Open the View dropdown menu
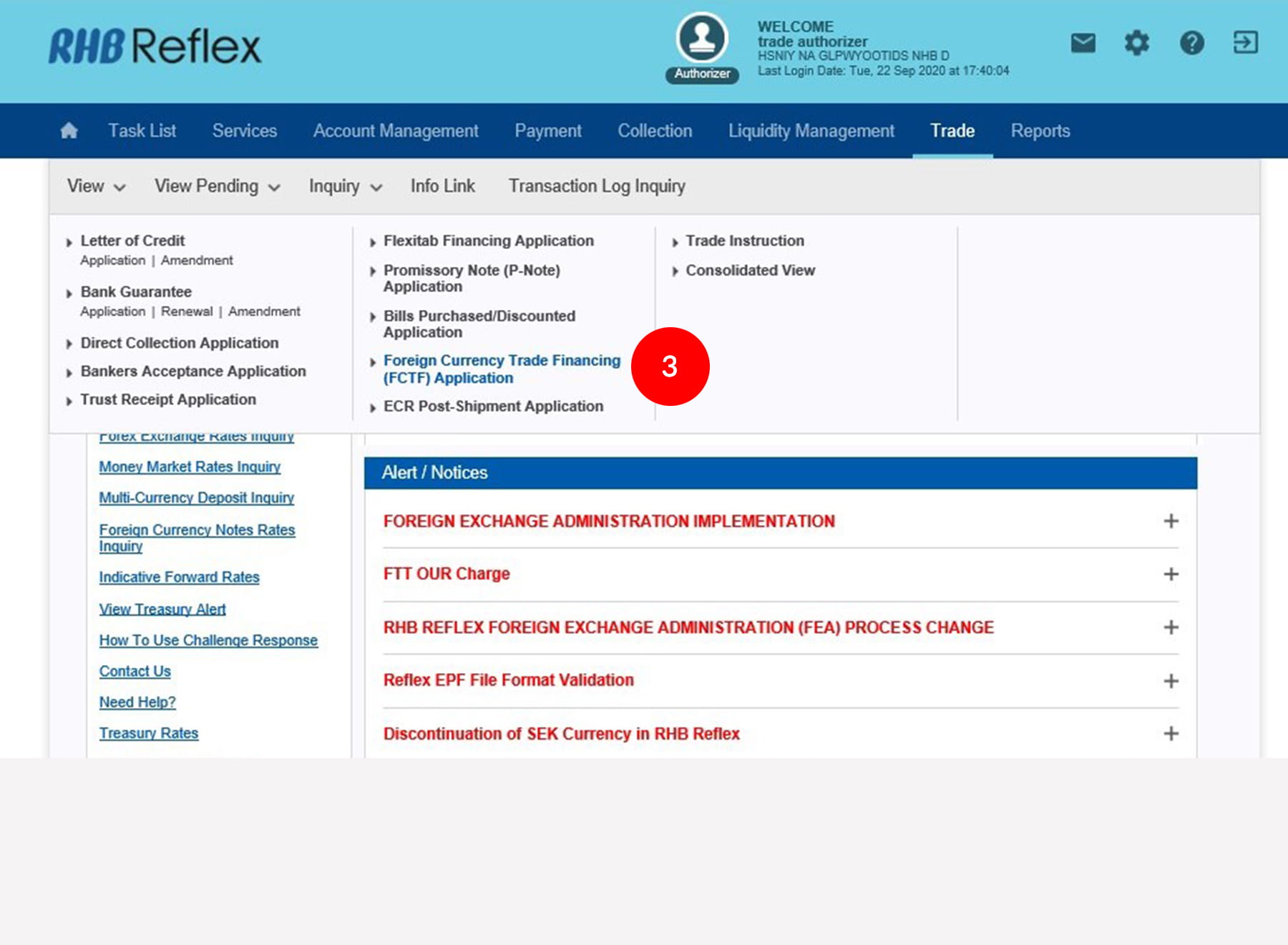Viewport: 1288px width, 945px height. point(96,186)
